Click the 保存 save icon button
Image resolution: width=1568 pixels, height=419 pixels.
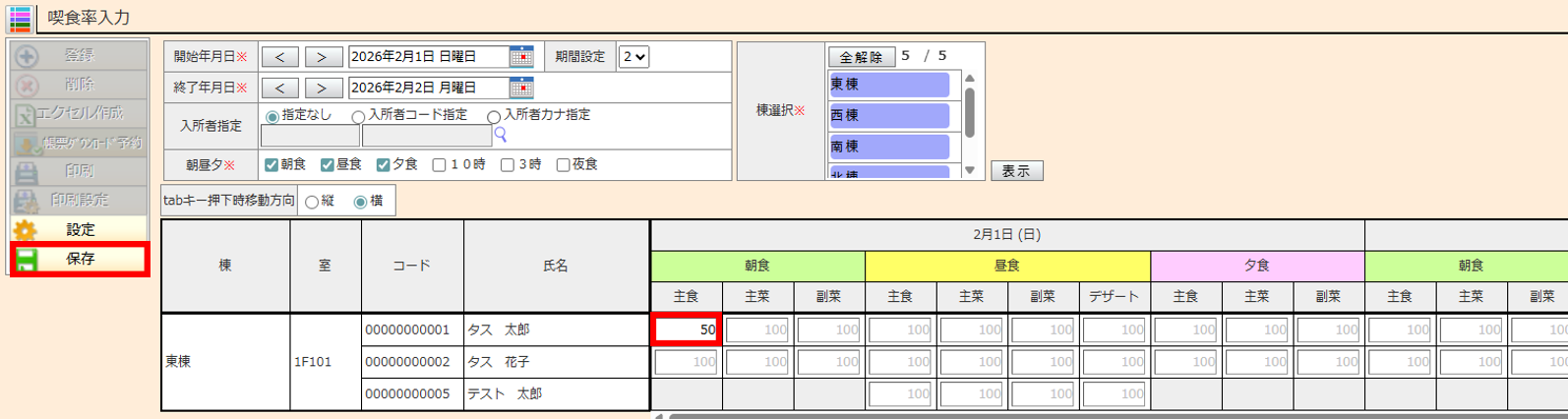coord(27,259)
